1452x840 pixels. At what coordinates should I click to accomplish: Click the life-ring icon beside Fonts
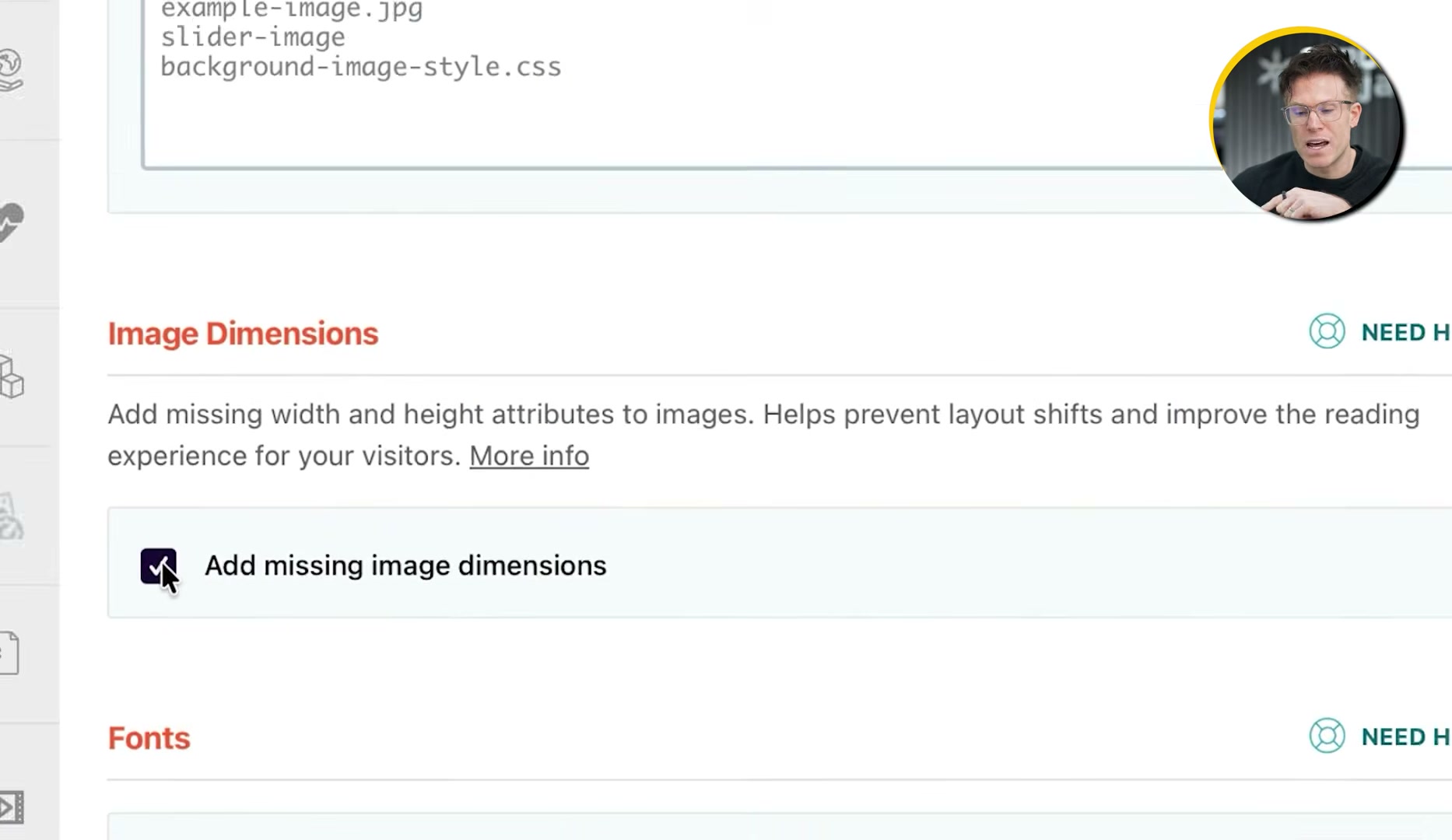tap(1326, 737)
